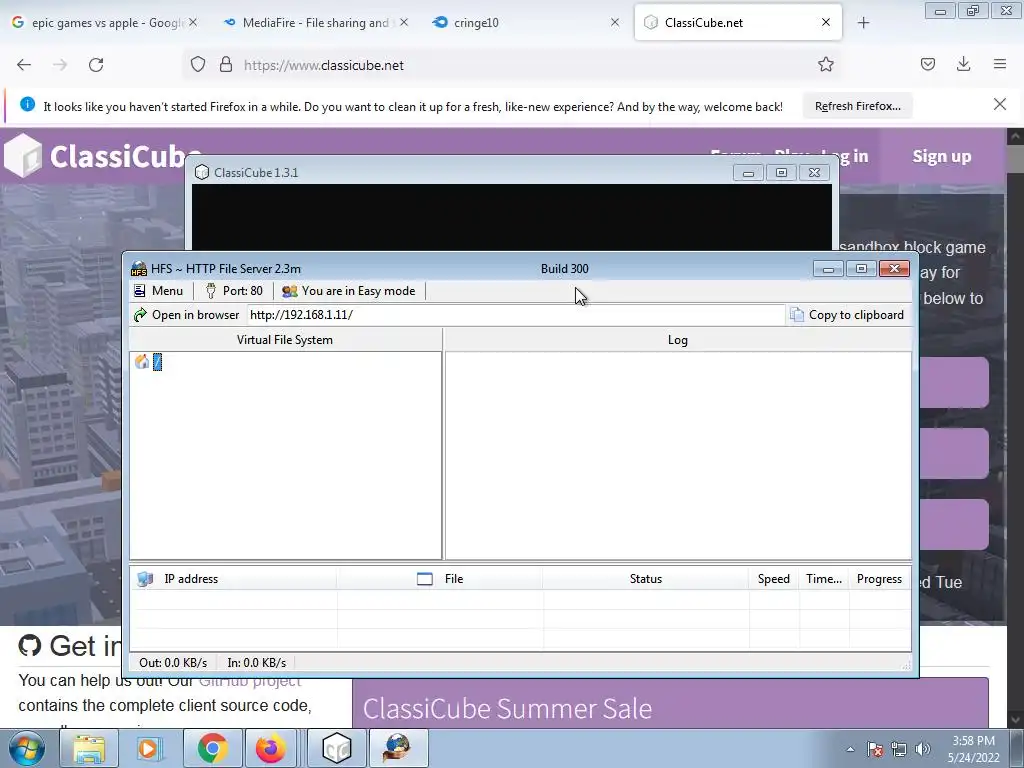Click Sign up on ClassiCube site
Viewport: 1024px width, 768px height.
(x=942, y=156)
